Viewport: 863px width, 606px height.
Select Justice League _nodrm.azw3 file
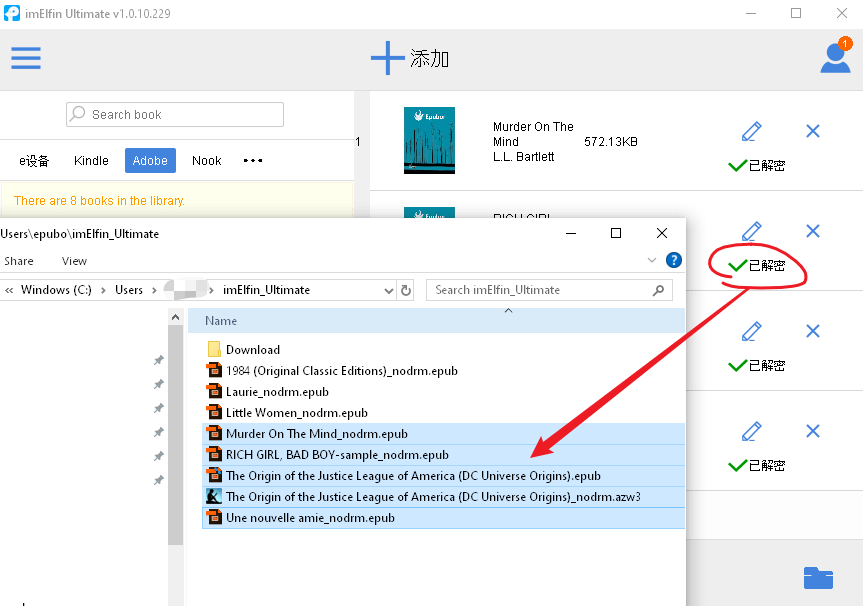click(444, 496)
